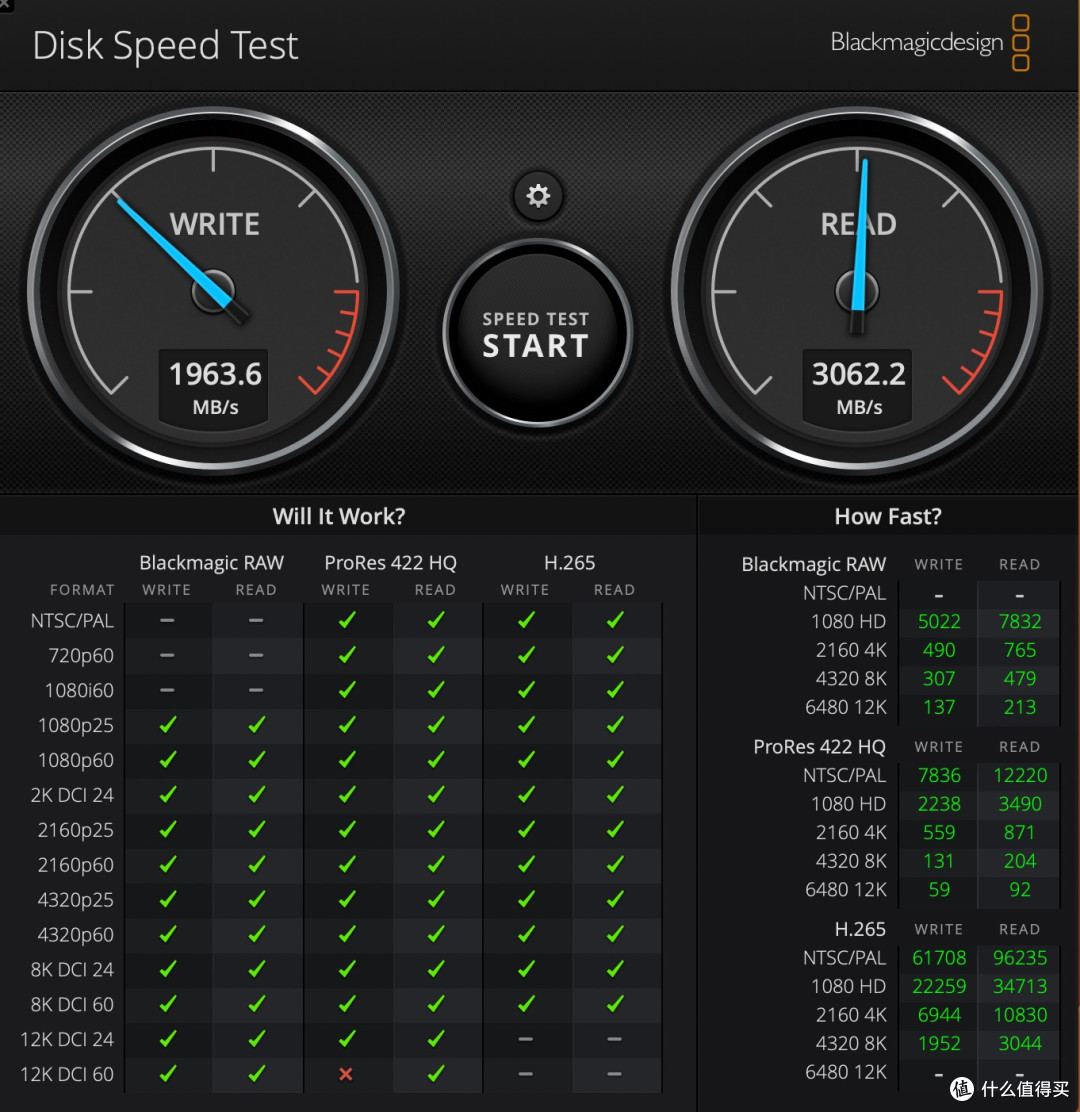Screen dimensions: 1080x1112
Task: Click Blackmagic RAW 6480 12K write value 137
Action: coord(939,707)
